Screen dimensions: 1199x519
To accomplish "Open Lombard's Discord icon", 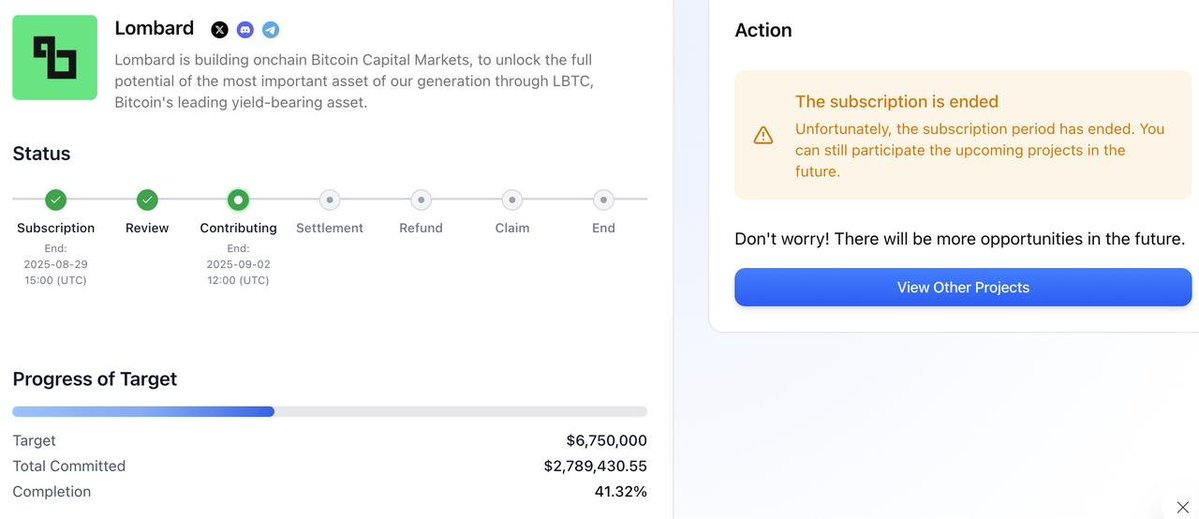I will point(245,30).
